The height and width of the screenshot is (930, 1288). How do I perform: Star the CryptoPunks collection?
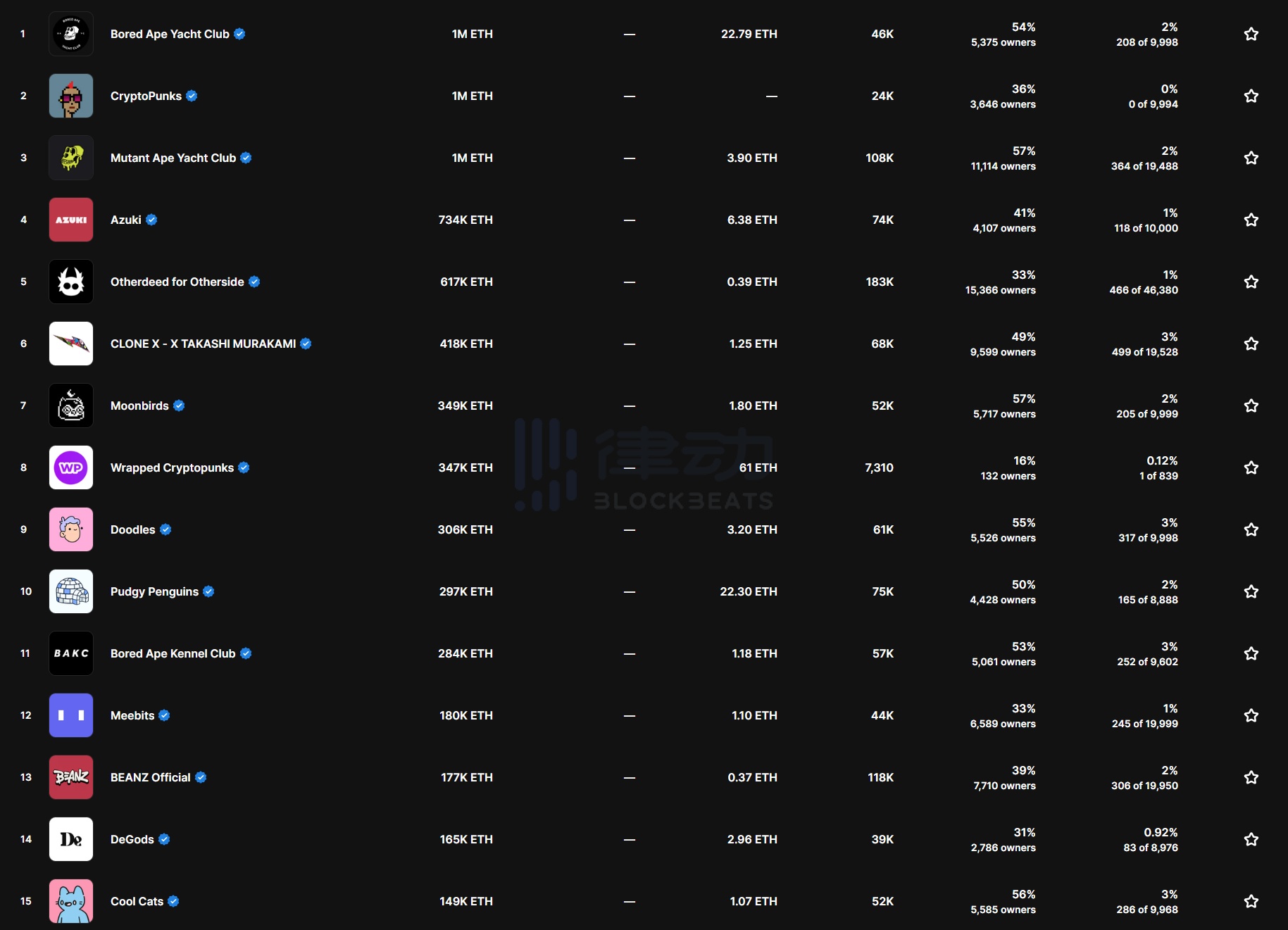coord(1251,96)
